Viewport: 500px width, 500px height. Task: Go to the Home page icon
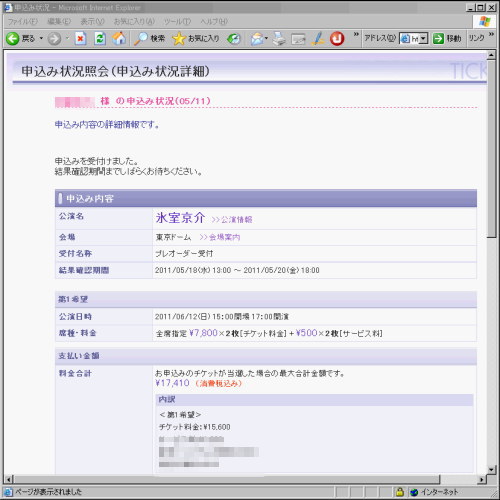tap(119, 39)
